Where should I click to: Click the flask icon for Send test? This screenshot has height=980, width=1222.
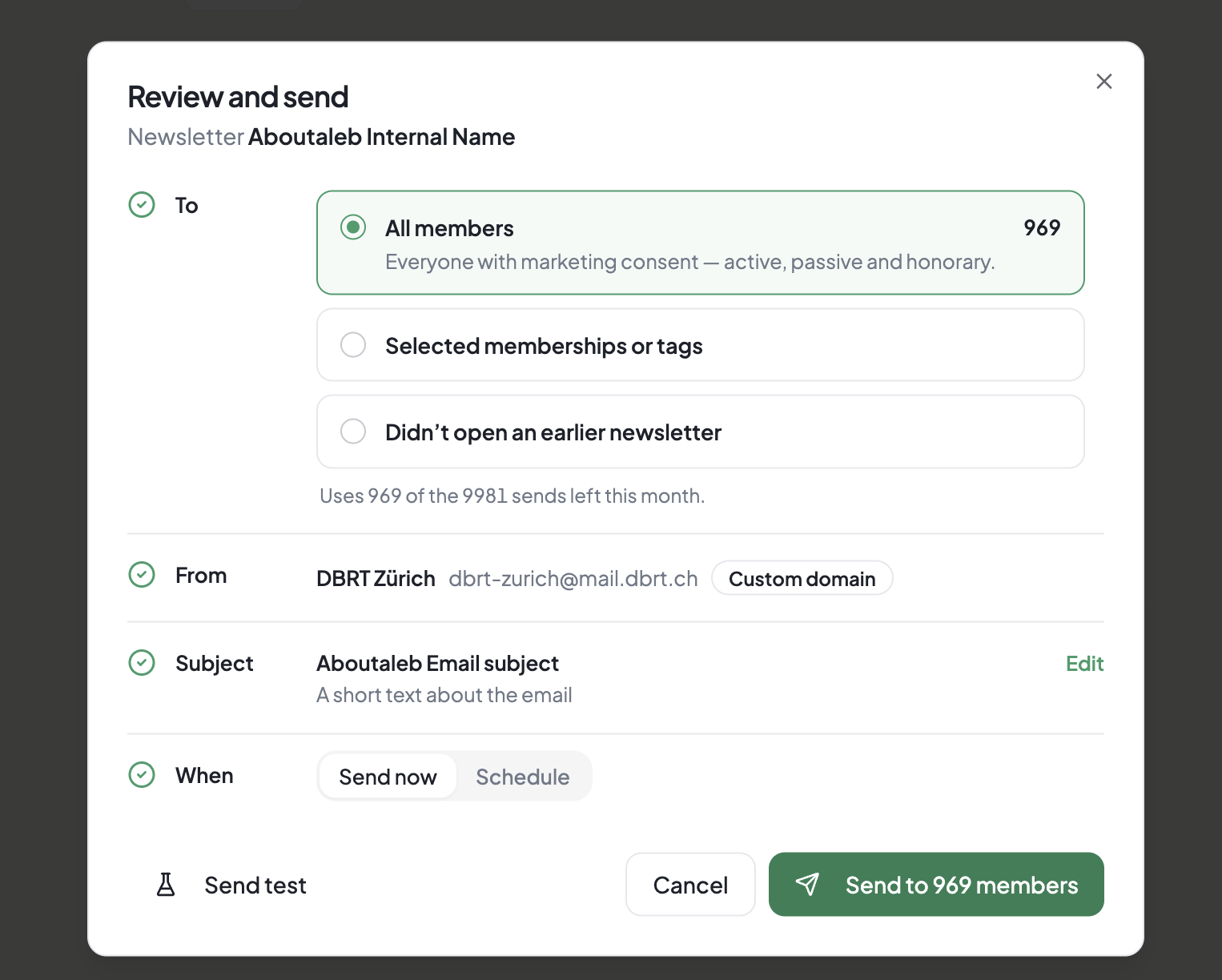click(166, 885)
